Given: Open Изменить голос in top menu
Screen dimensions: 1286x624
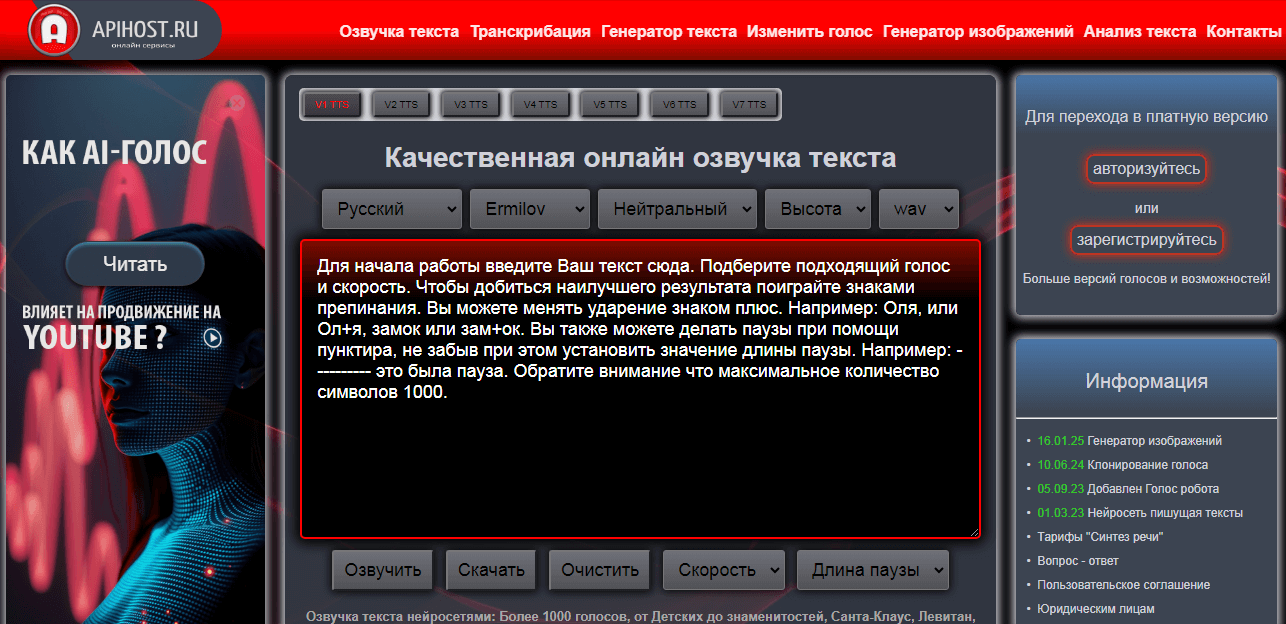Looking at the screenshot, I should 810,31.
